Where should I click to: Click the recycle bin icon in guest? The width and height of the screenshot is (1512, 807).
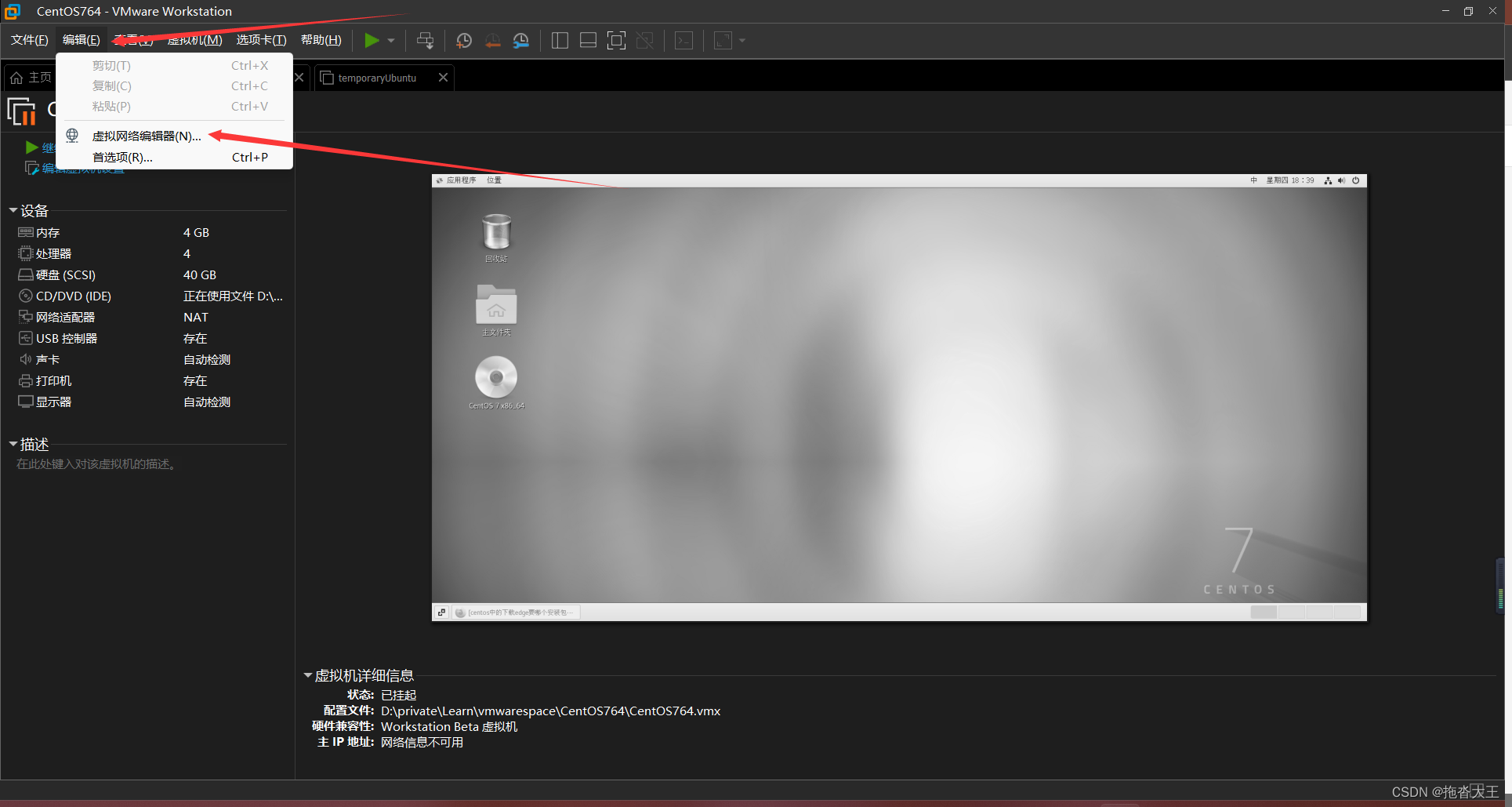496,232
